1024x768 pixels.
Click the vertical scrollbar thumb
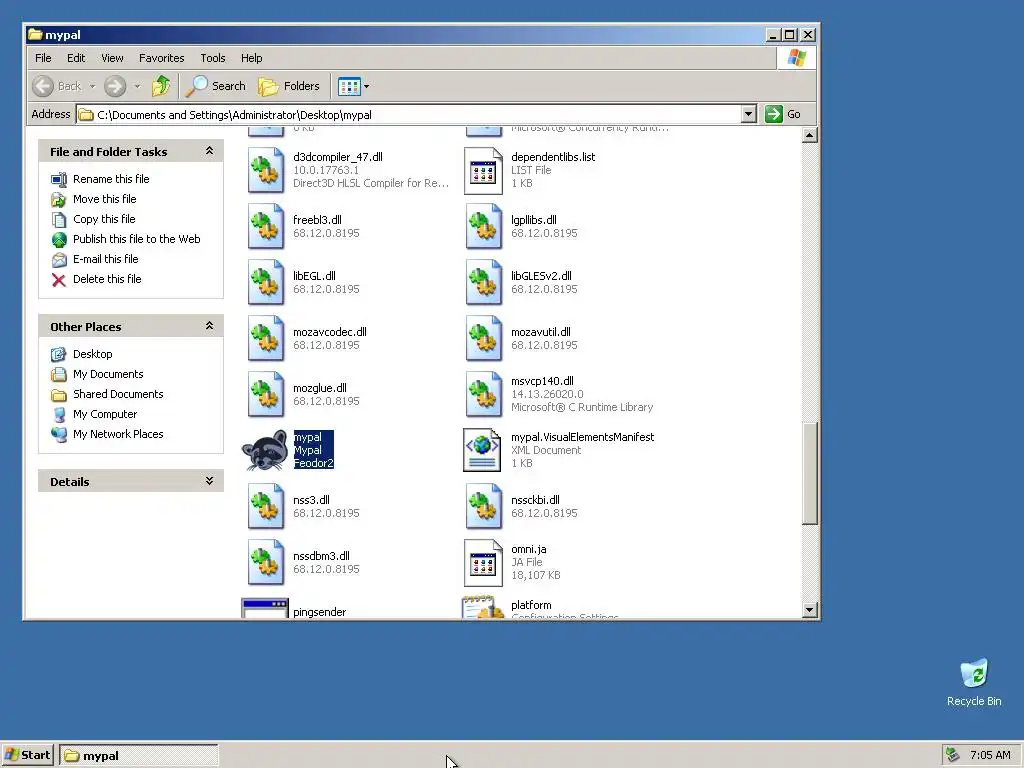coord(809,473)
